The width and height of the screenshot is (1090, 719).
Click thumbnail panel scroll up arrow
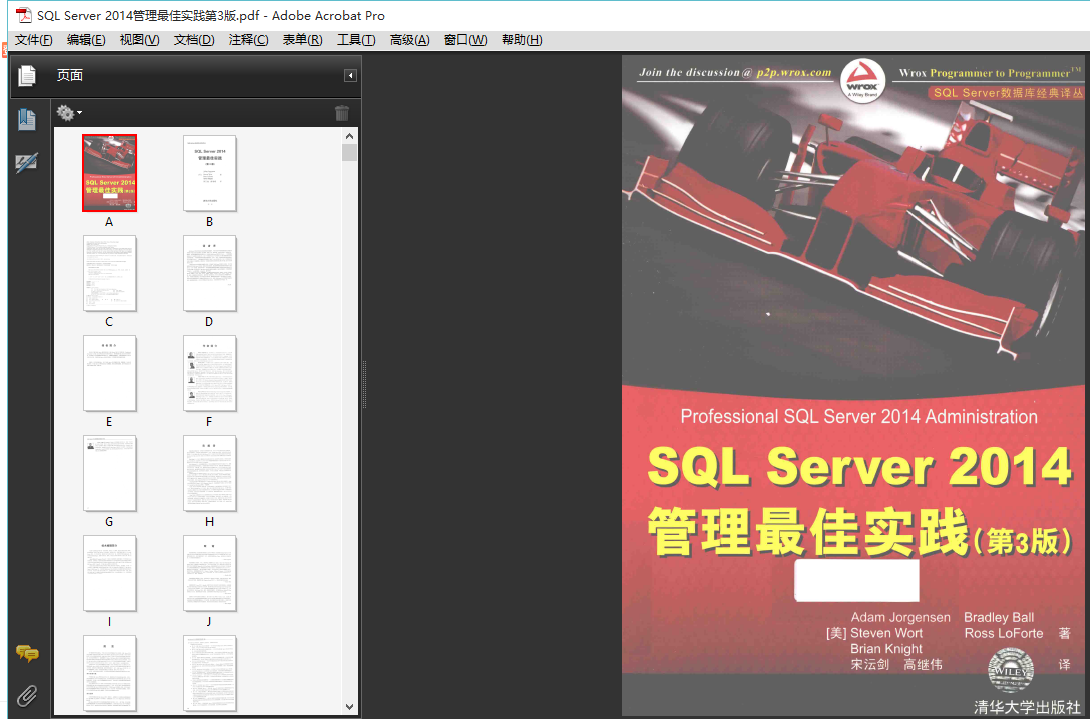click(350, 136)
